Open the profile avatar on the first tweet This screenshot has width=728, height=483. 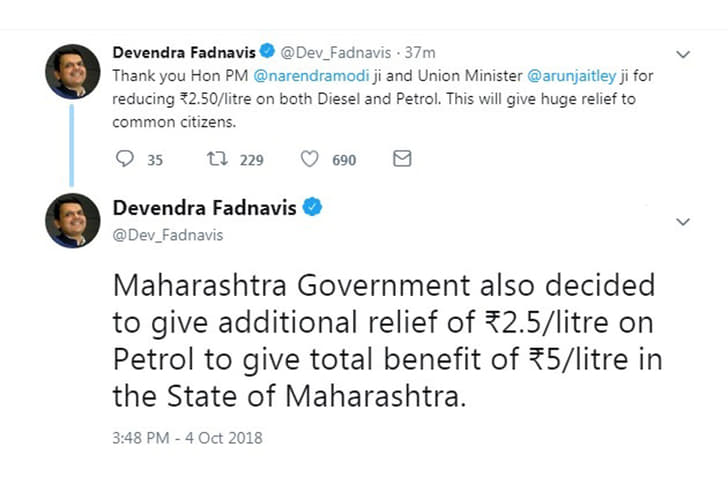tap(72, 72)
